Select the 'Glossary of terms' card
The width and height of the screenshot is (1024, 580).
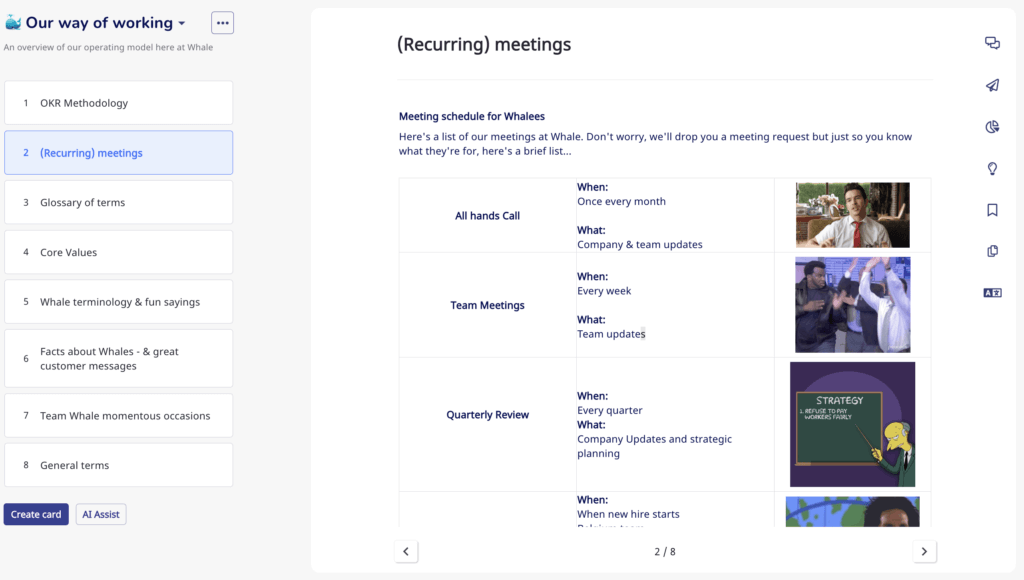tap(118, 202)
